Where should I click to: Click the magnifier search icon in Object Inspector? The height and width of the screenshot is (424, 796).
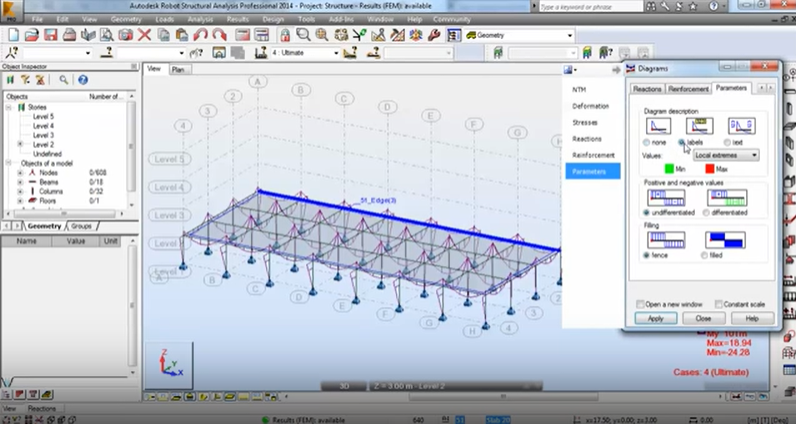click(63, 79)
